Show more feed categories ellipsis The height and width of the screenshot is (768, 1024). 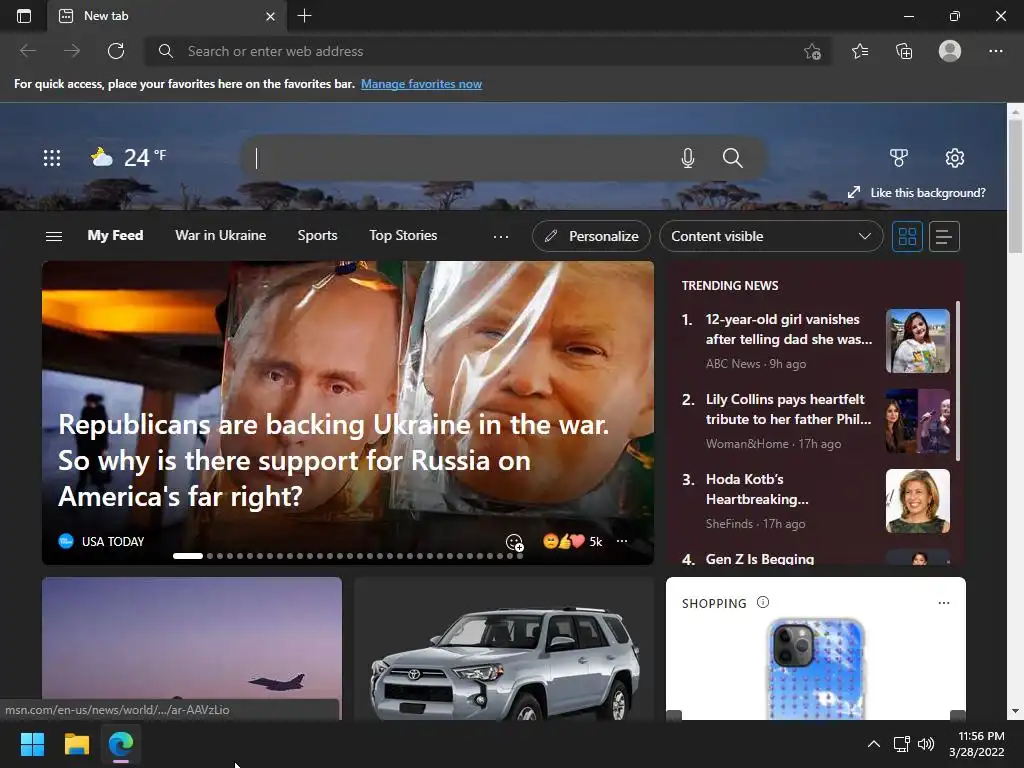click(501, 236)
